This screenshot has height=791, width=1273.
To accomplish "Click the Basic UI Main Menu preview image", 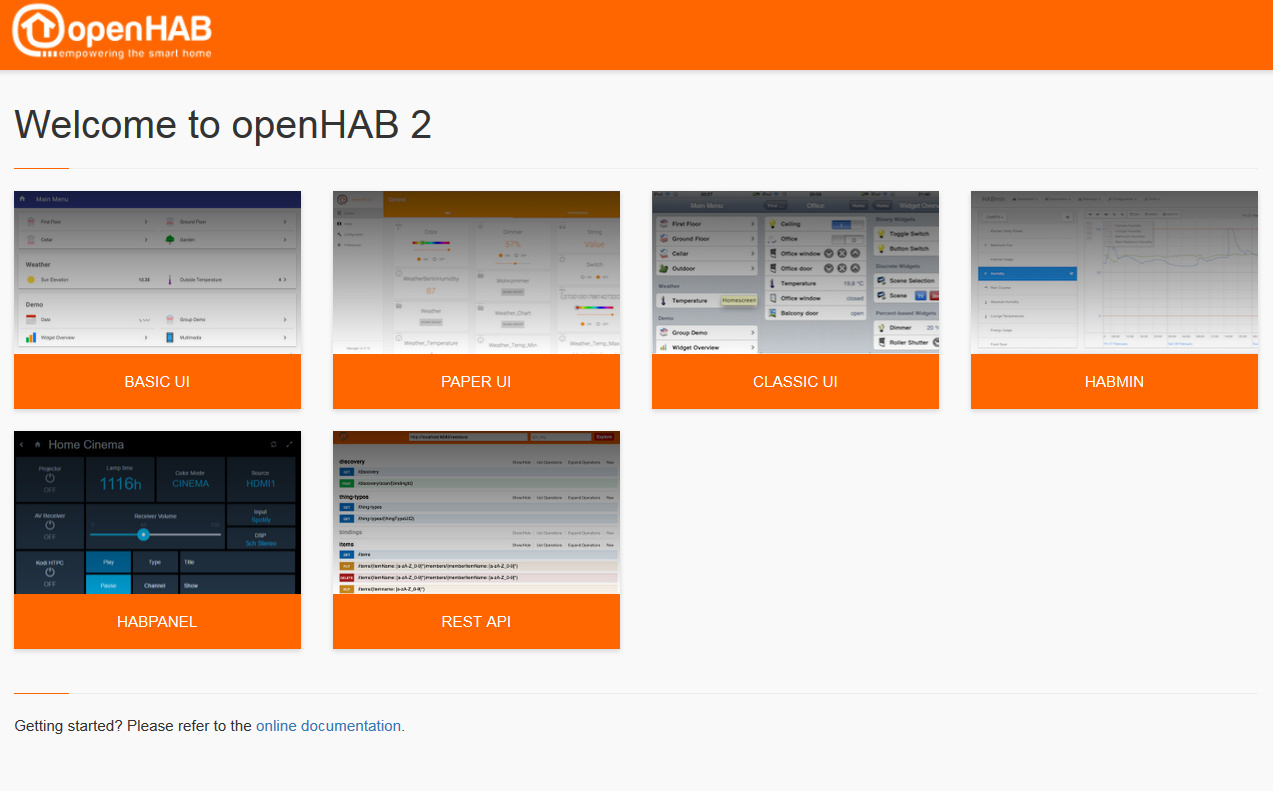I will pyautogui.click(x=157, y=272).
